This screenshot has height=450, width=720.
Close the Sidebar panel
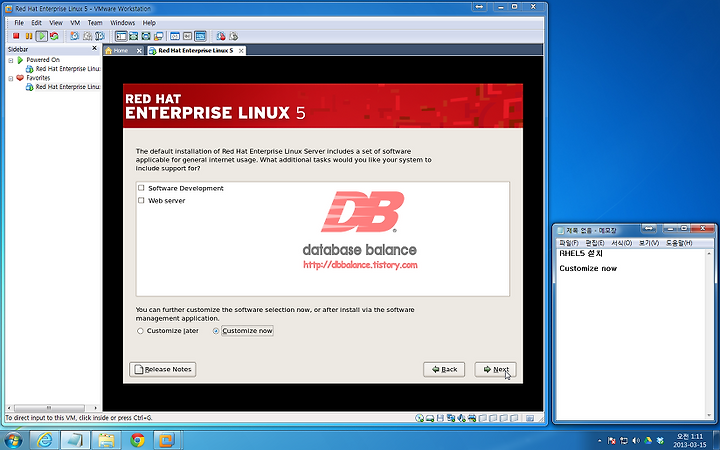pyautogui.click(x=95, y=48)
